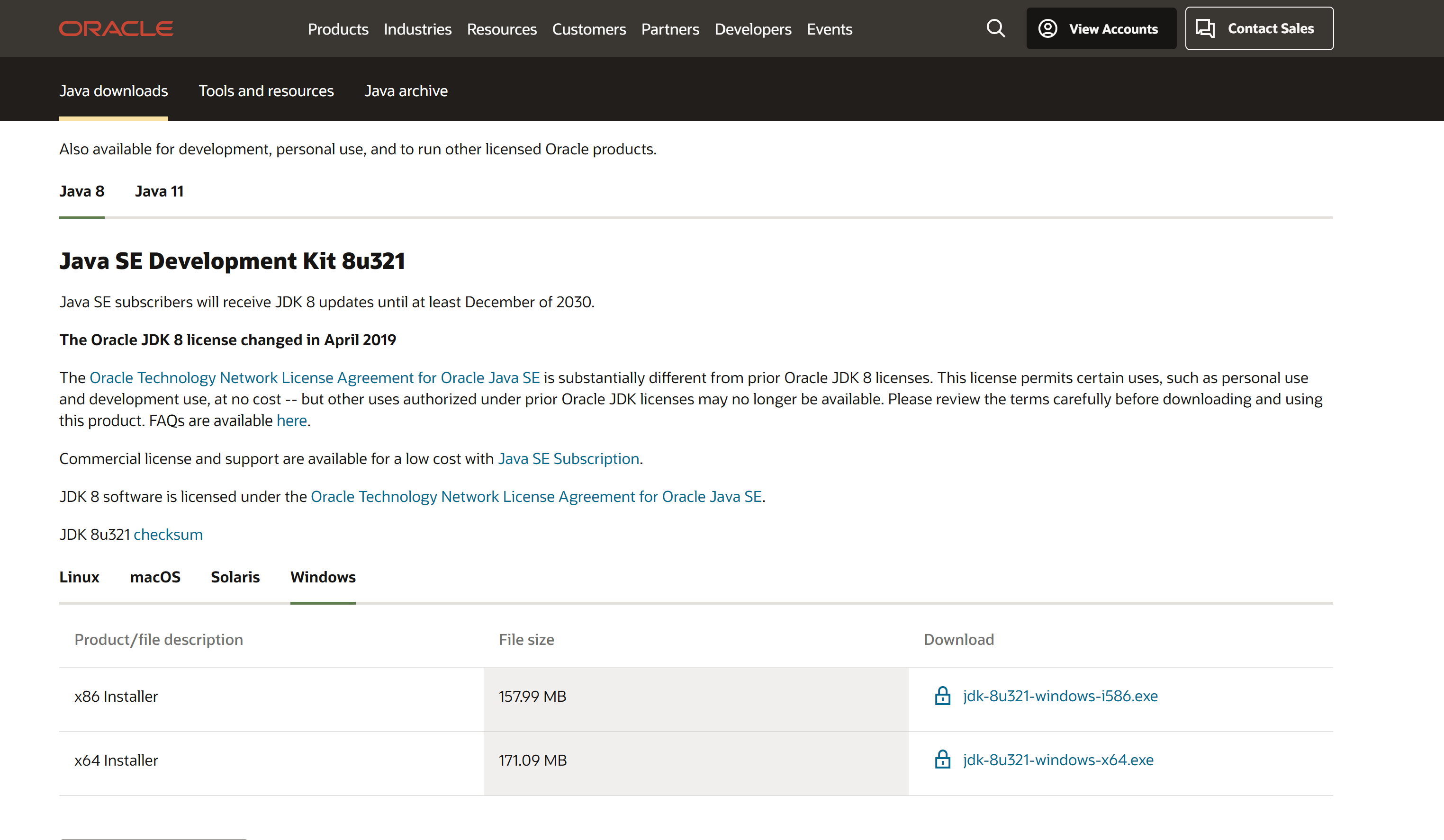
Task: Click the chat bubble icon in Contact Sales
Action: [x=1204, y=28]
